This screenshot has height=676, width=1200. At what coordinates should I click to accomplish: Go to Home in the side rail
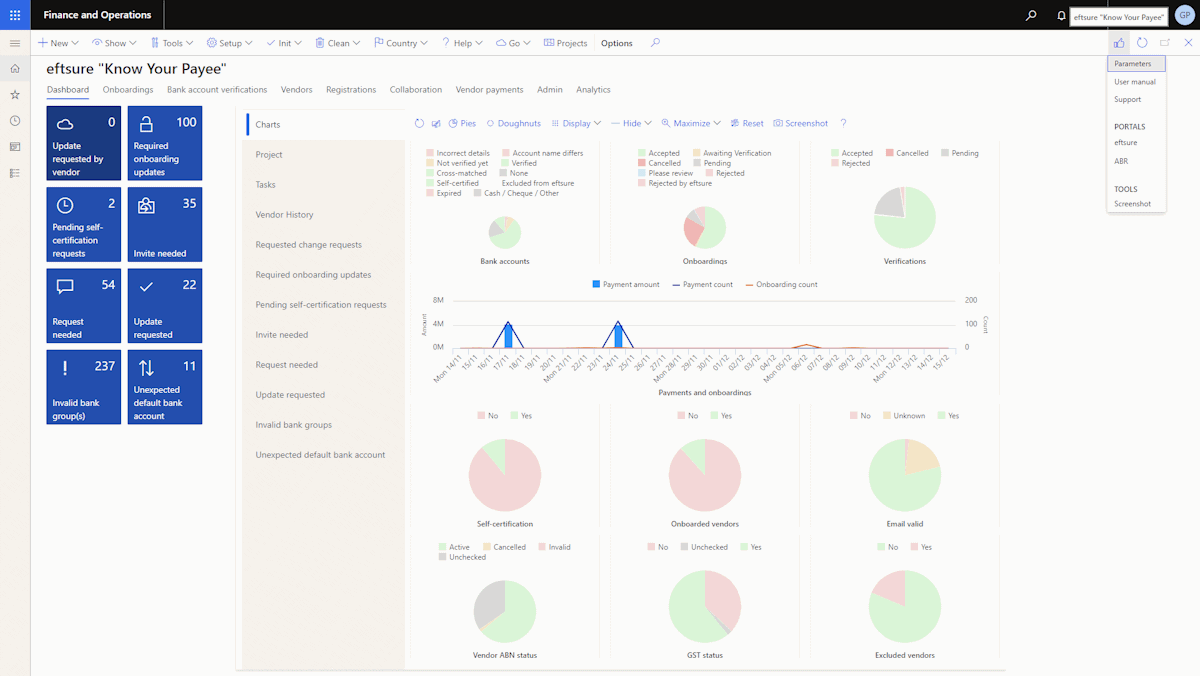click(15, 69)
